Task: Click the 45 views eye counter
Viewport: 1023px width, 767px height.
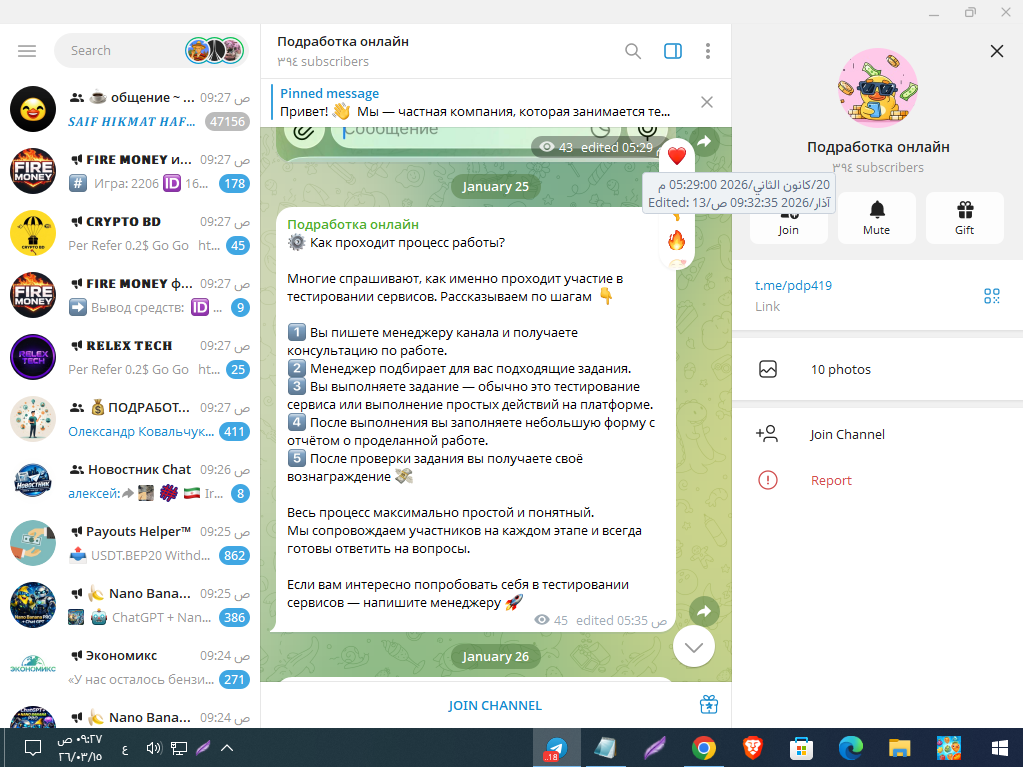Action: 551,620
